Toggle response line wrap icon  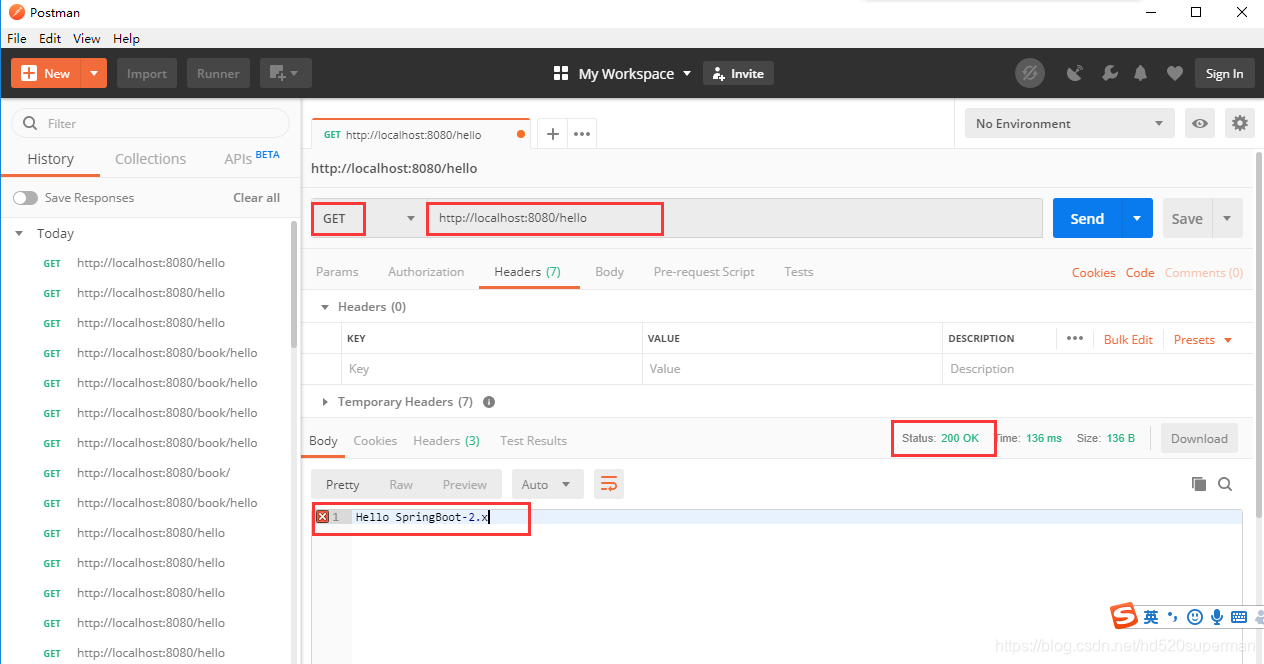[x=608, y=484]
